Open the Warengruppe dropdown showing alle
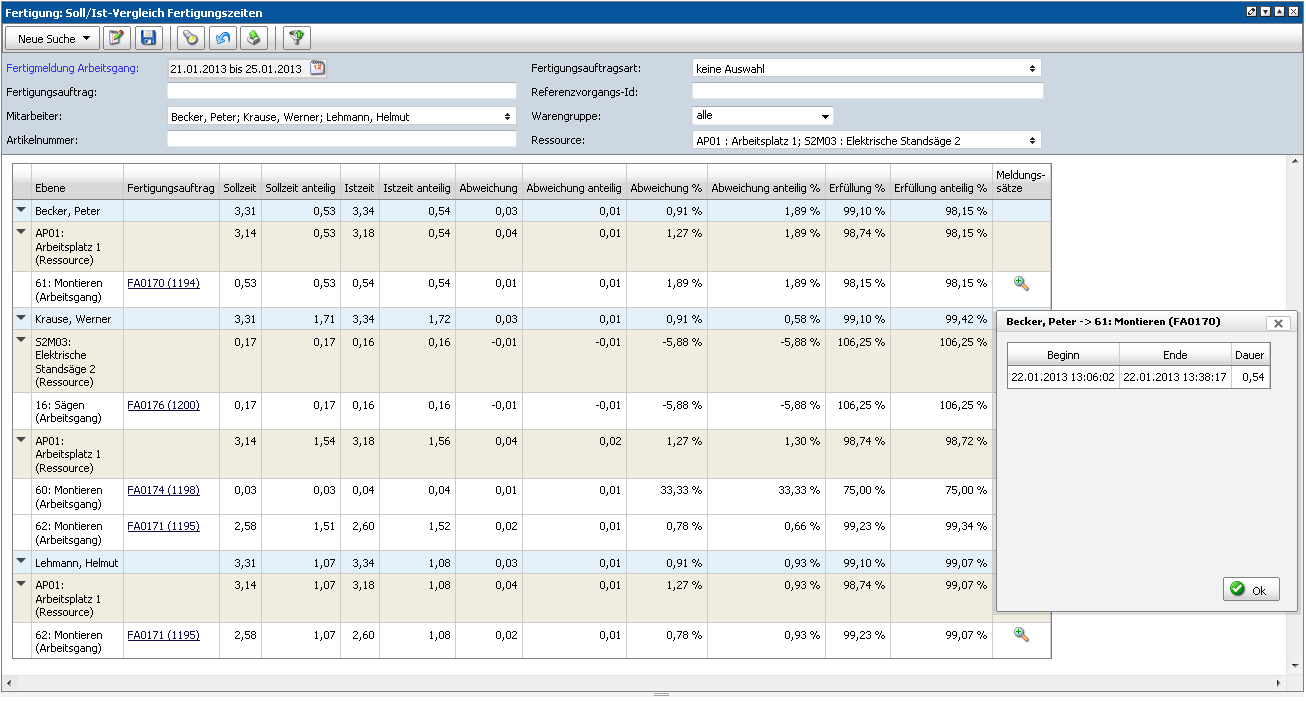The width and height of the screenshot is (1306, 701). coord(762,116)
